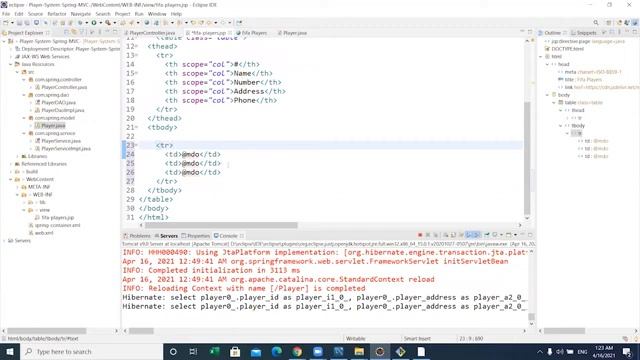Click the taskbar clock showing 1:23 AM
The width and height of the screenshot is (640, 360).
click(x=603, y=351)
